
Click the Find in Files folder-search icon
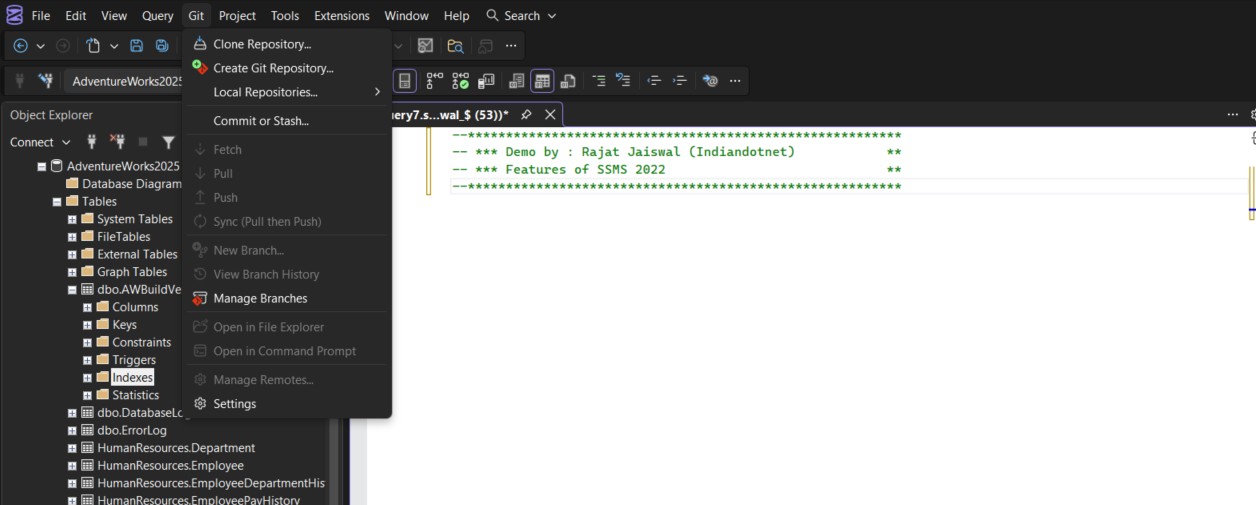pos(455,46)
